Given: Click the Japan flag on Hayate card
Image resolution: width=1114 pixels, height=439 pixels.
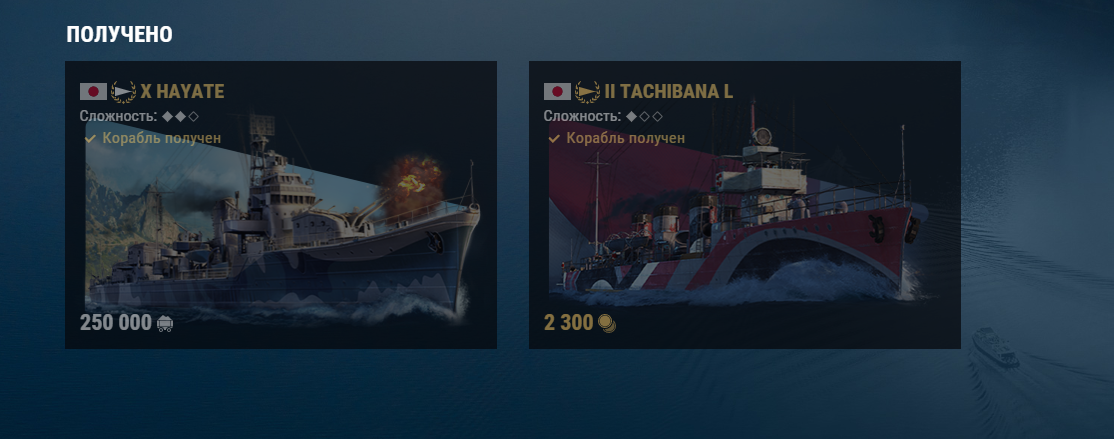Looking at the screenshot, I should (x=93, y=92).
